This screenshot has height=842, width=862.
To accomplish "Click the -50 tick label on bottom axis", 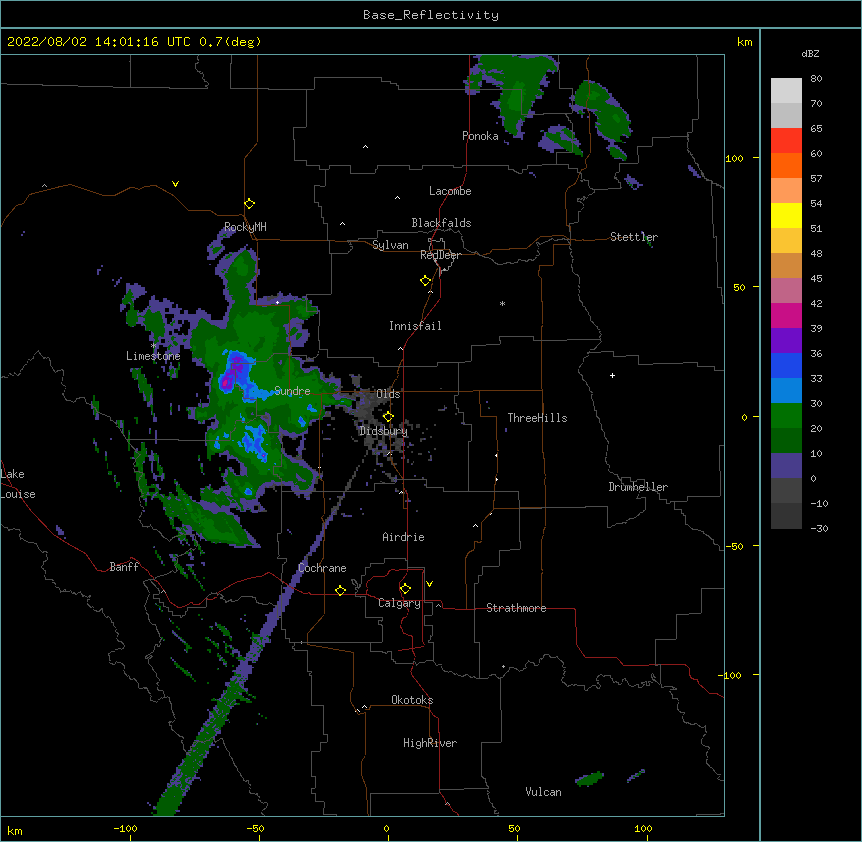I will click(x=255, y=828).
